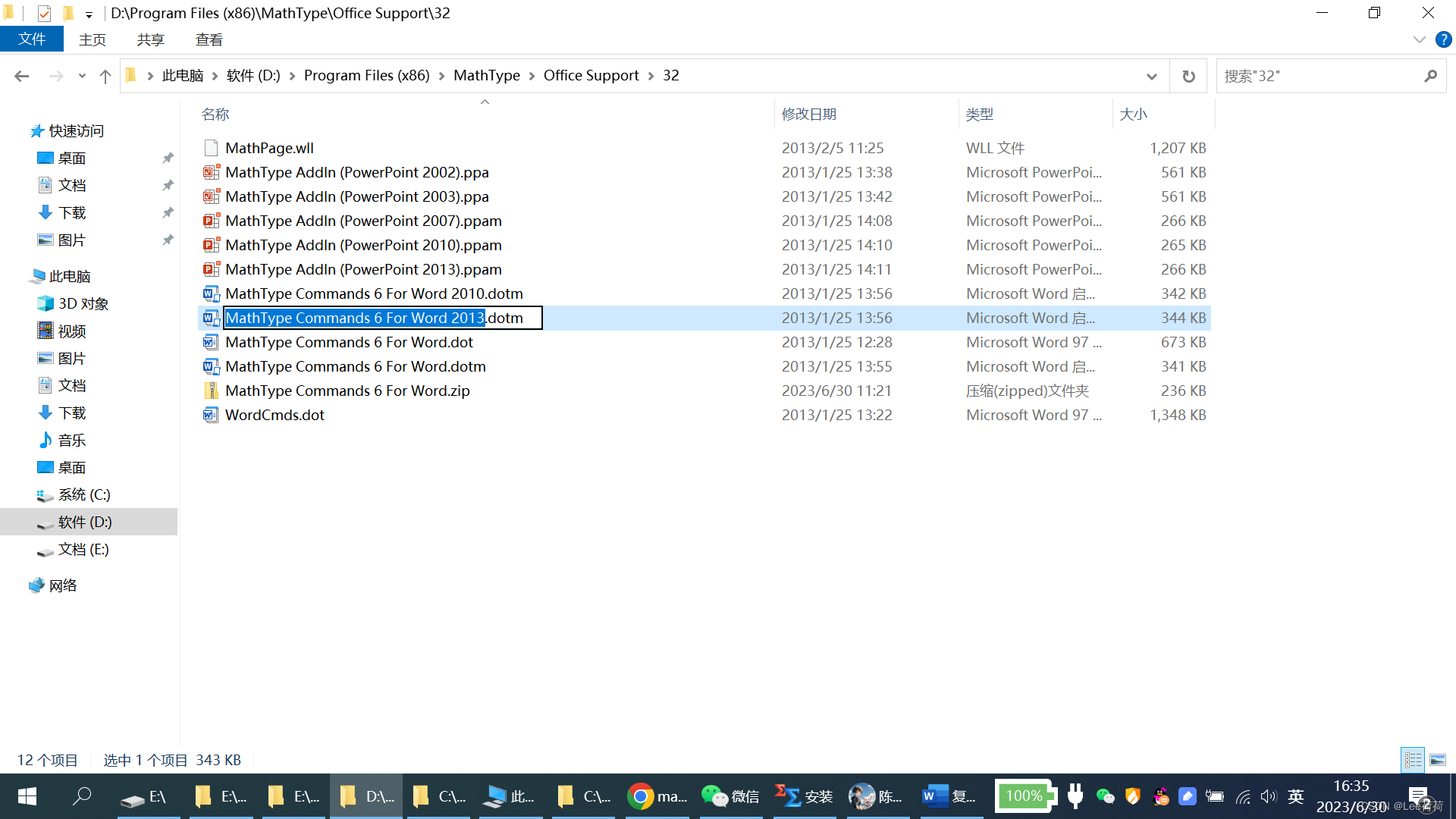Expand the breadcrumb arrow after Office Support
This screenshot has width=1456, height=819.
(651, 76)
